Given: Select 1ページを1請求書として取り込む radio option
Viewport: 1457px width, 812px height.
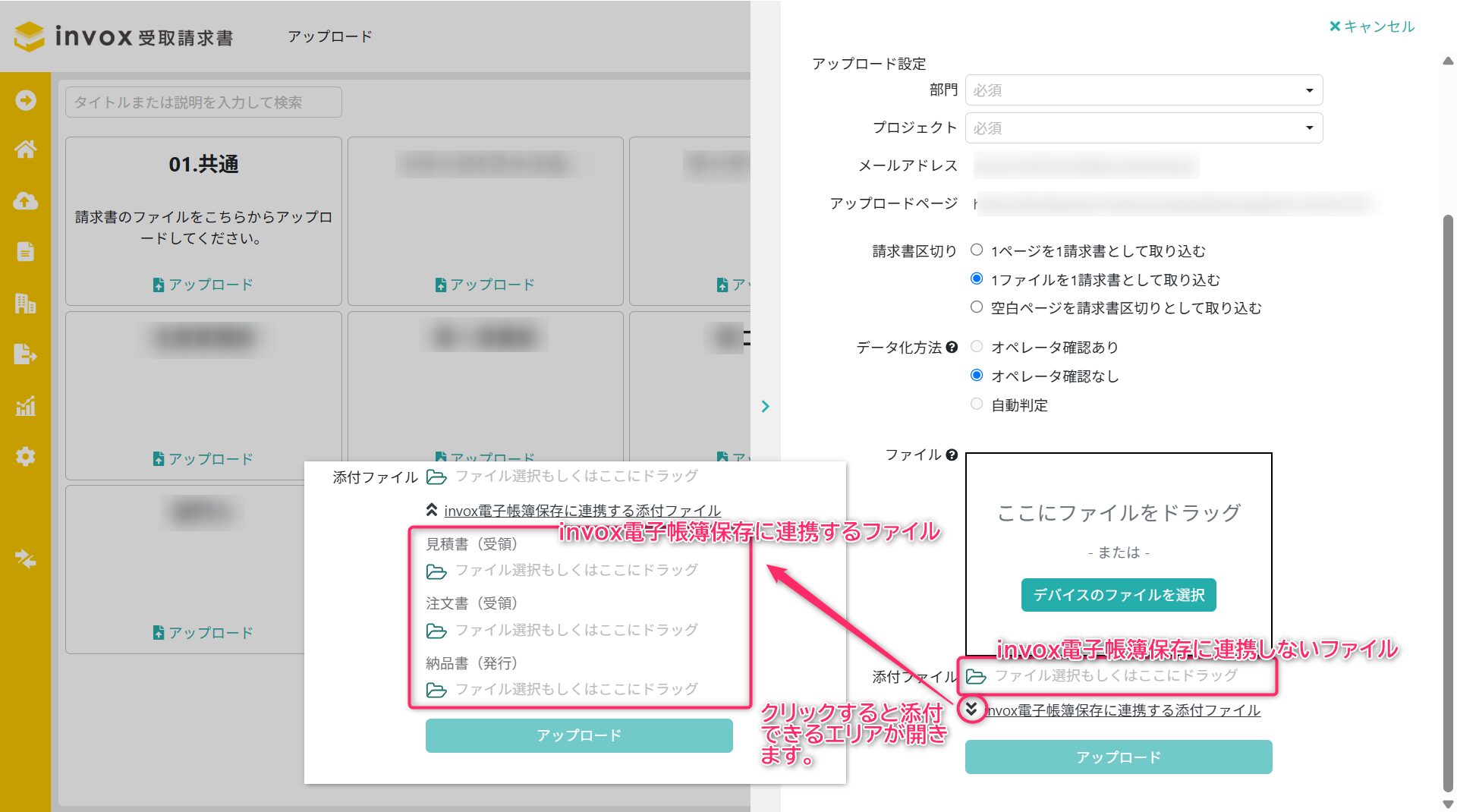Looking at the screenshot, I should pyautogui.click(x=977, y=250).
